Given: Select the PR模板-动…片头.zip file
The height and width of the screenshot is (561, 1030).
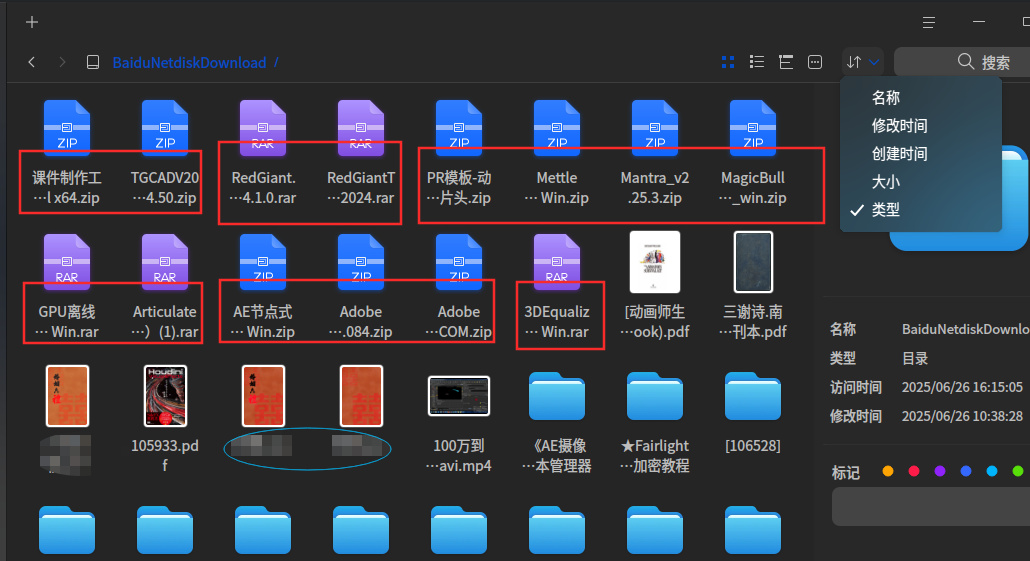Looking at the screenshot, I should point(459,153).
